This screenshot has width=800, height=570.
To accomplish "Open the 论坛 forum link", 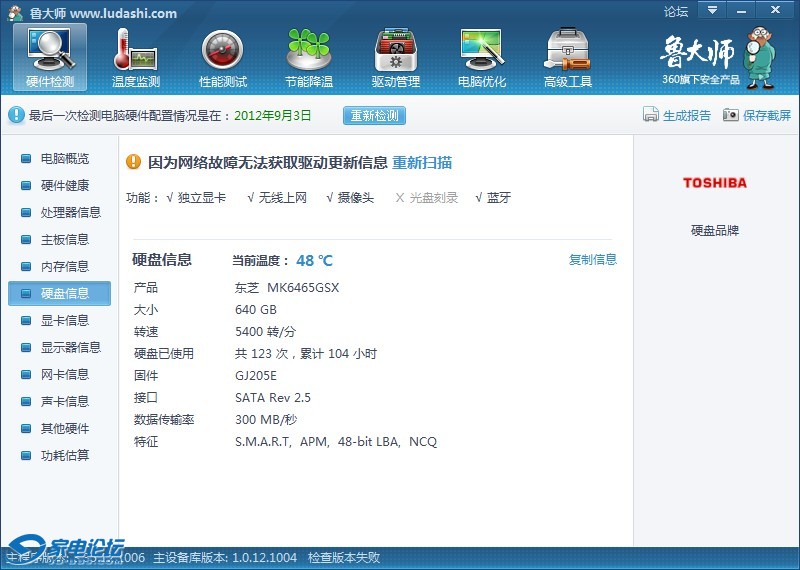I will click(x=676, y=11).
